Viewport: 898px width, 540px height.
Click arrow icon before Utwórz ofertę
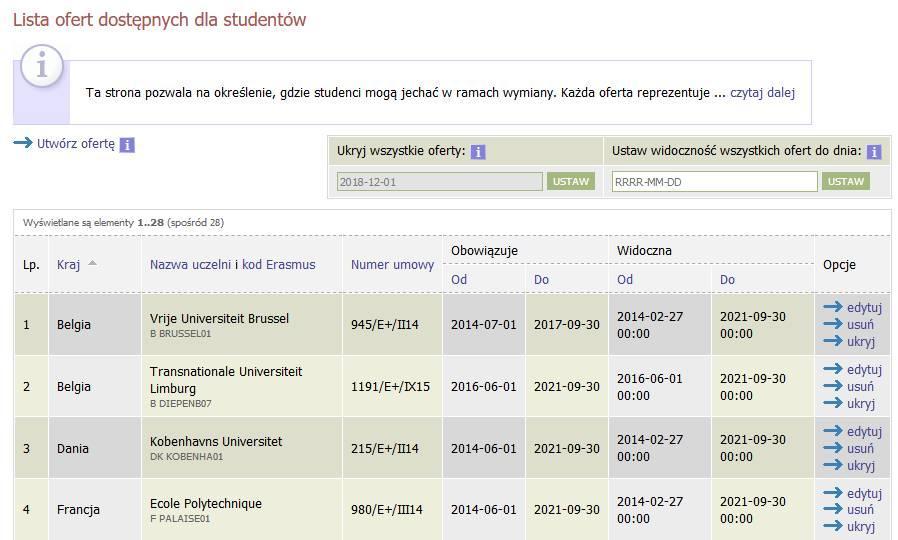23,143
